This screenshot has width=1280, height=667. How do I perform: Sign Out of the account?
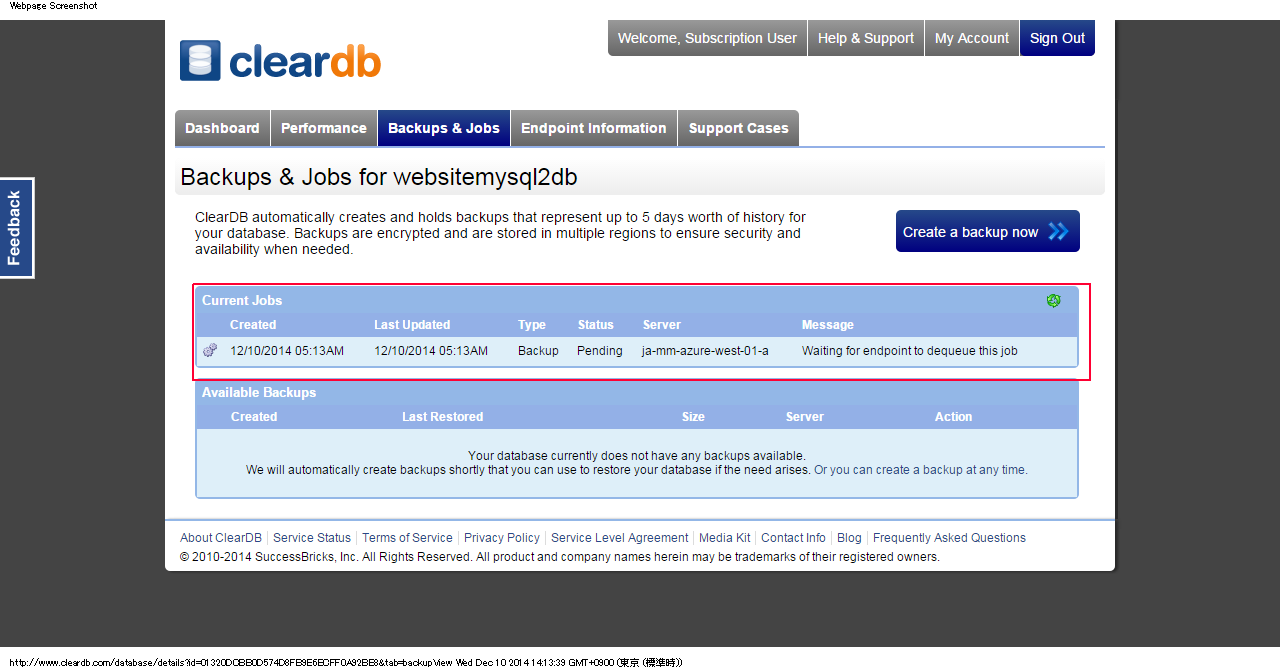tap(1057, 38)
